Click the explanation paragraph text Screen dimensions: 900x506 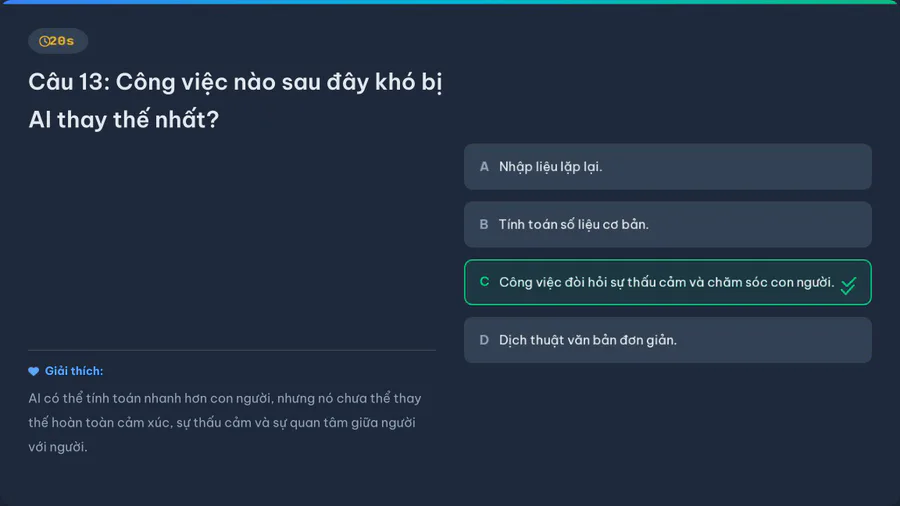[224, 422]
